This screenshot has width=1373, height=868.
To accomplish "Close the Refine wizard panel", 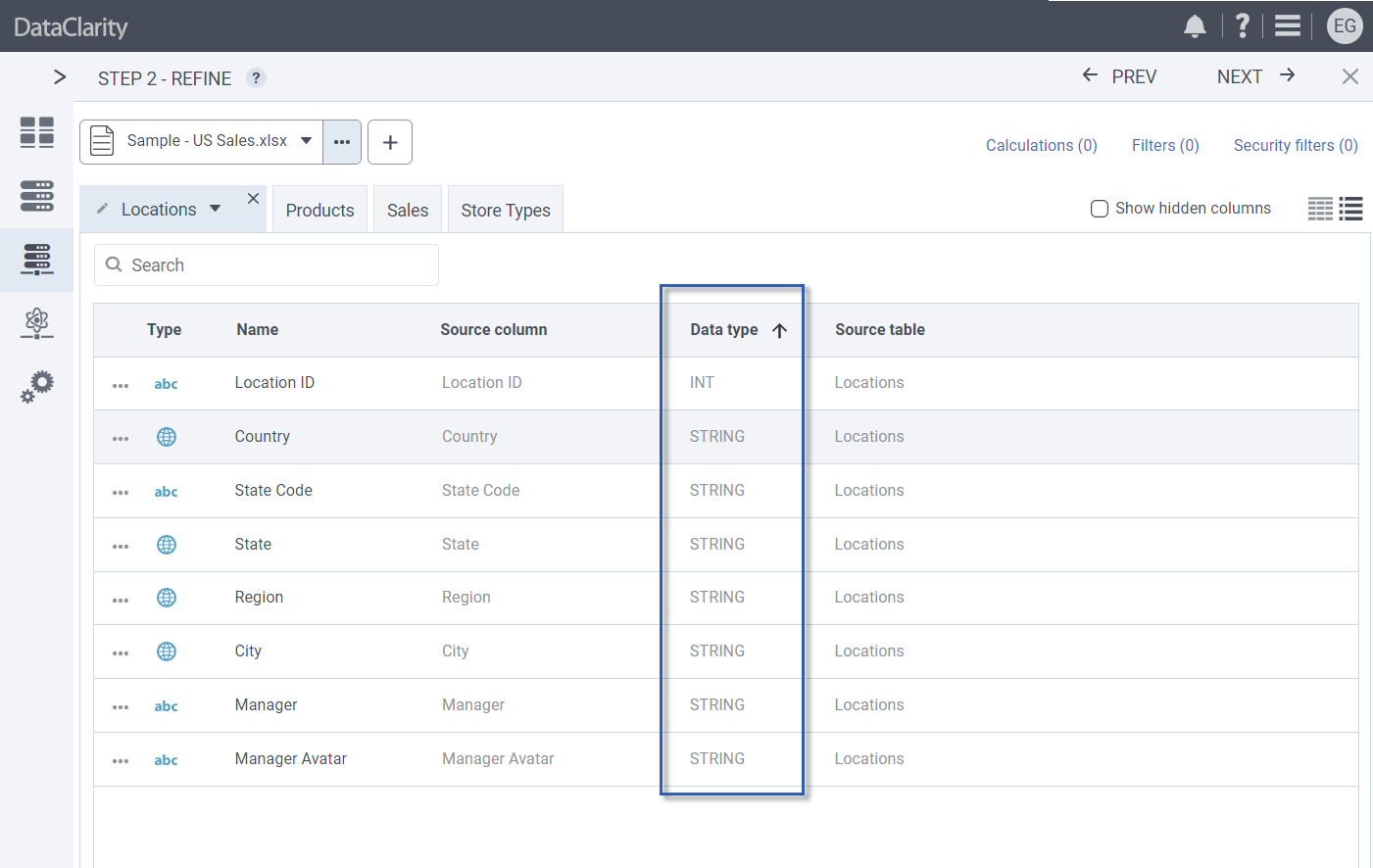I will click(1350, 76).
